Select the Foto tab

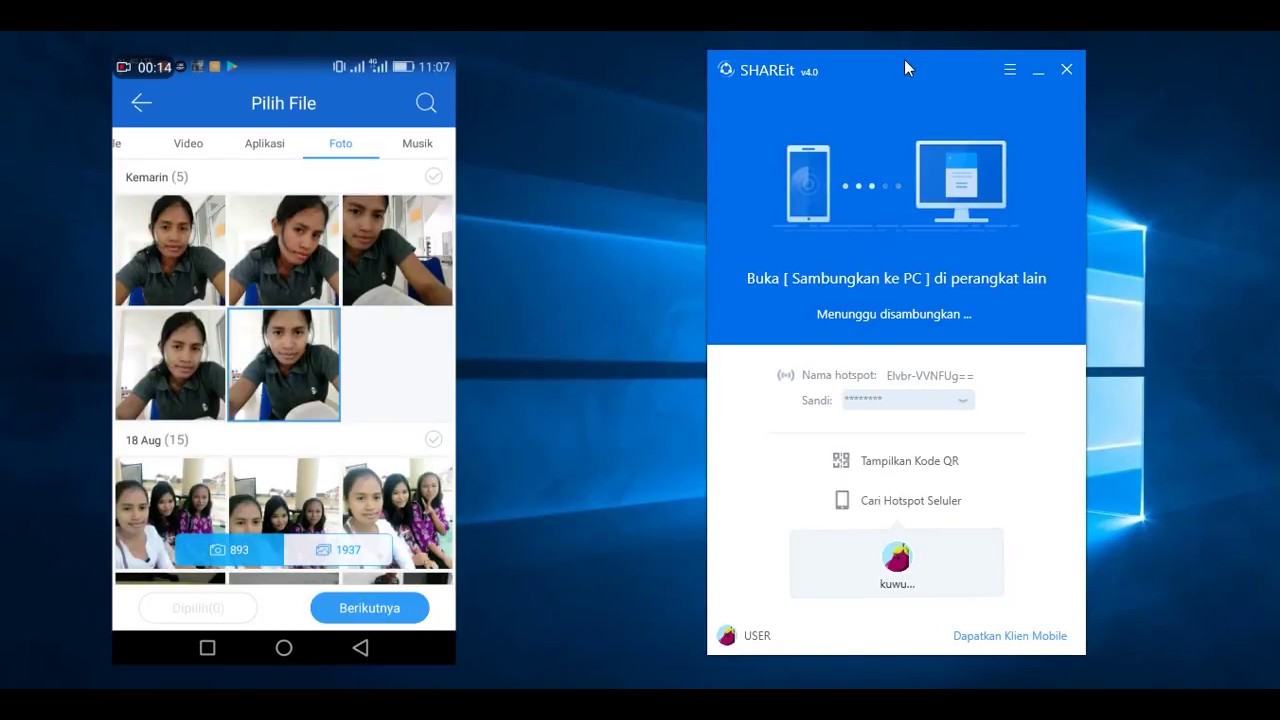[341, 143]
